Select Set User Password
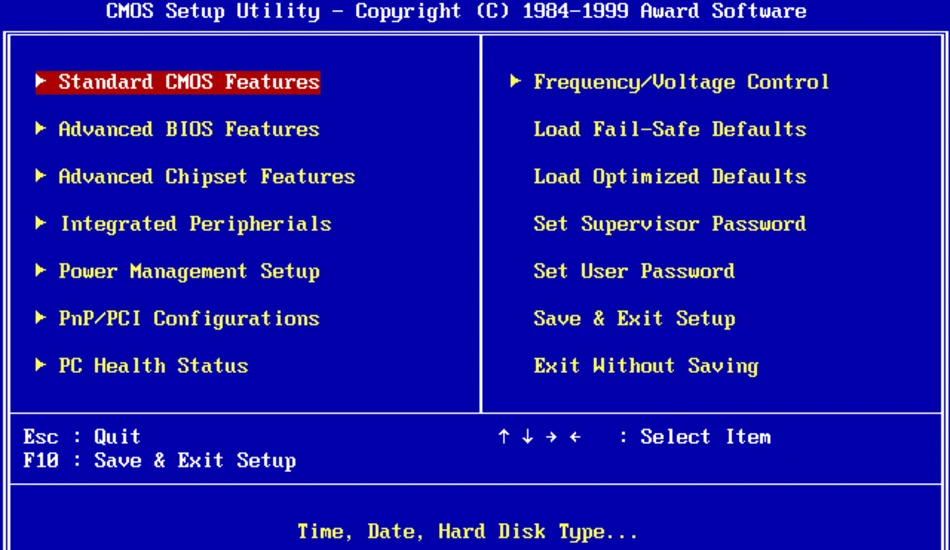This screenshot has width=950, height=550. 634,271
